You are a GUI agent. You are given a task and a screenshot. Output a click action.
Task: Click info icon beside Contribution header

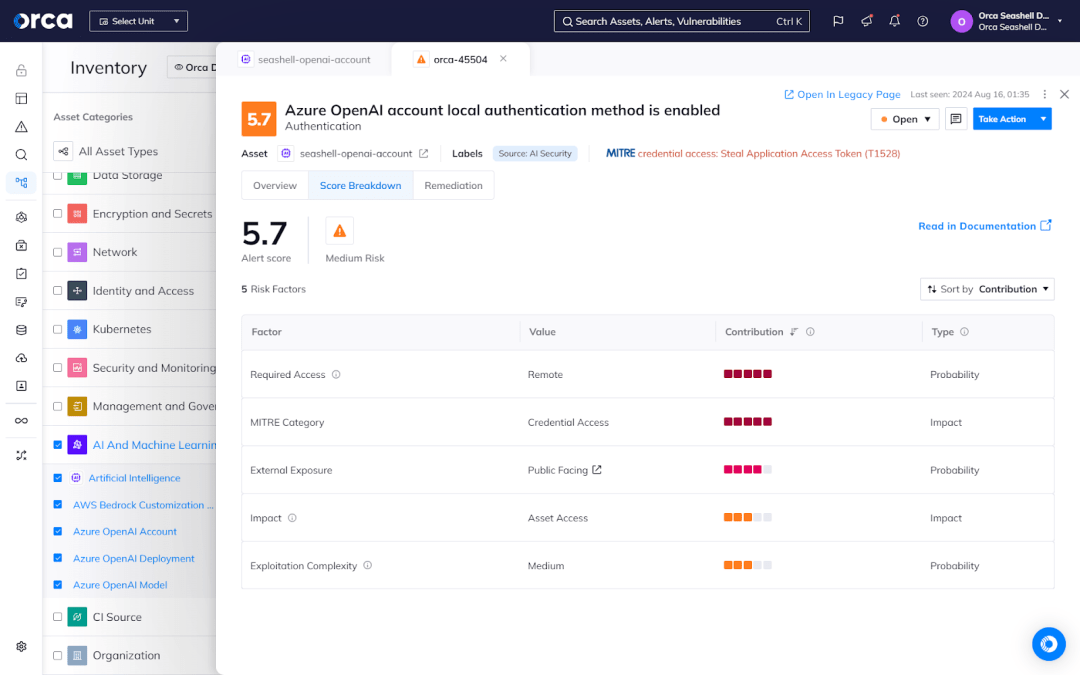click(x=810, y=332)
